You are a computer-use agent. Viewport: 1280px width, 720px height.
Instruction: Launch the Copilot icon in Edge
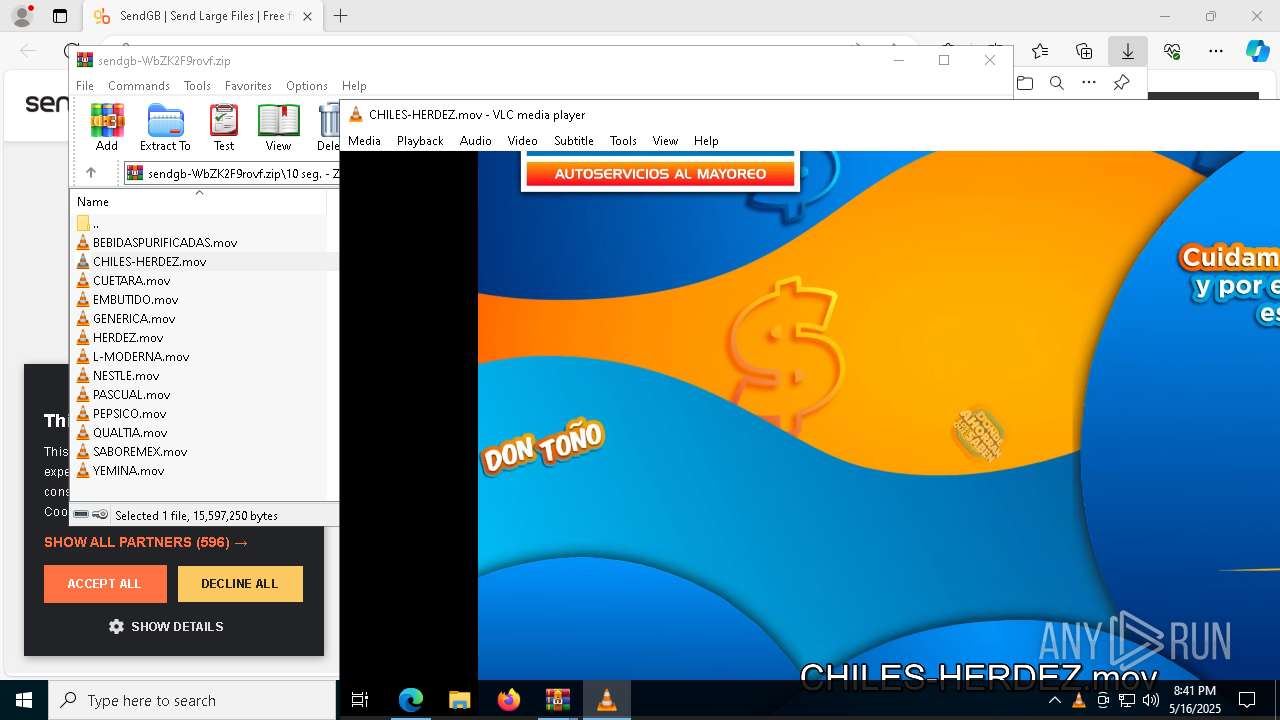[x=1257, y=51]
